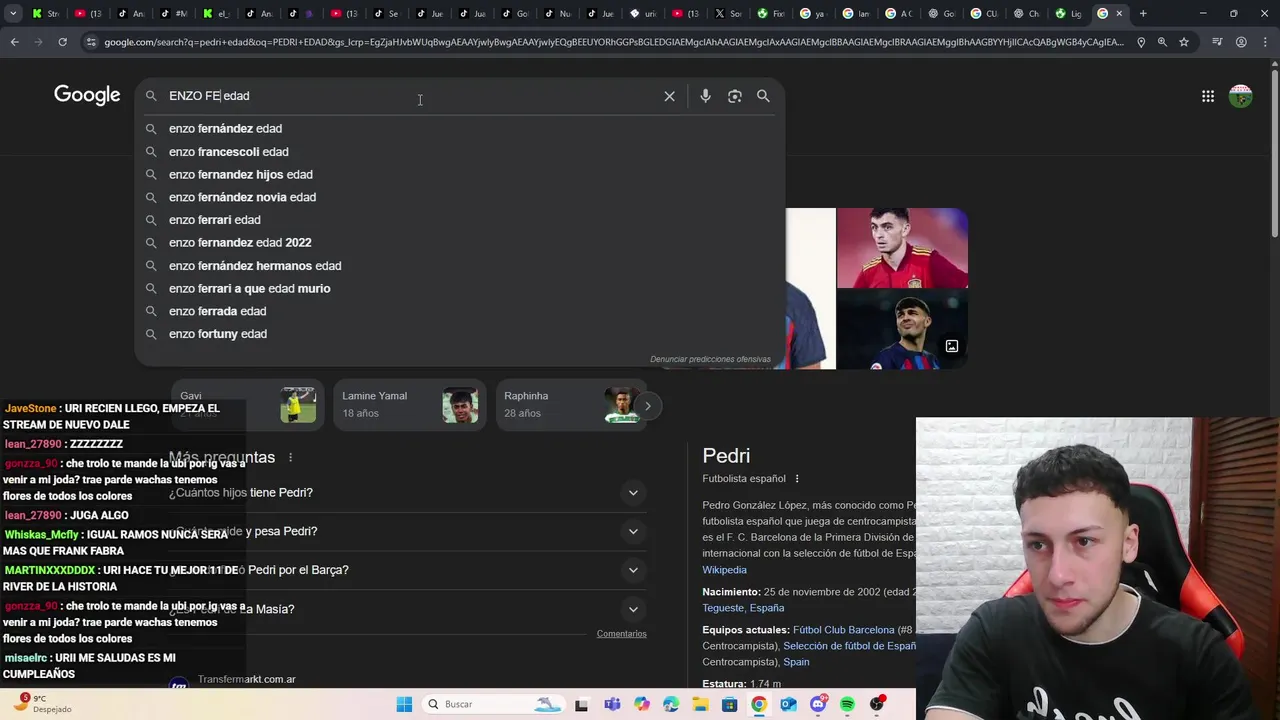Switch to the 'Lig' browser tab

click(1068, 13)
